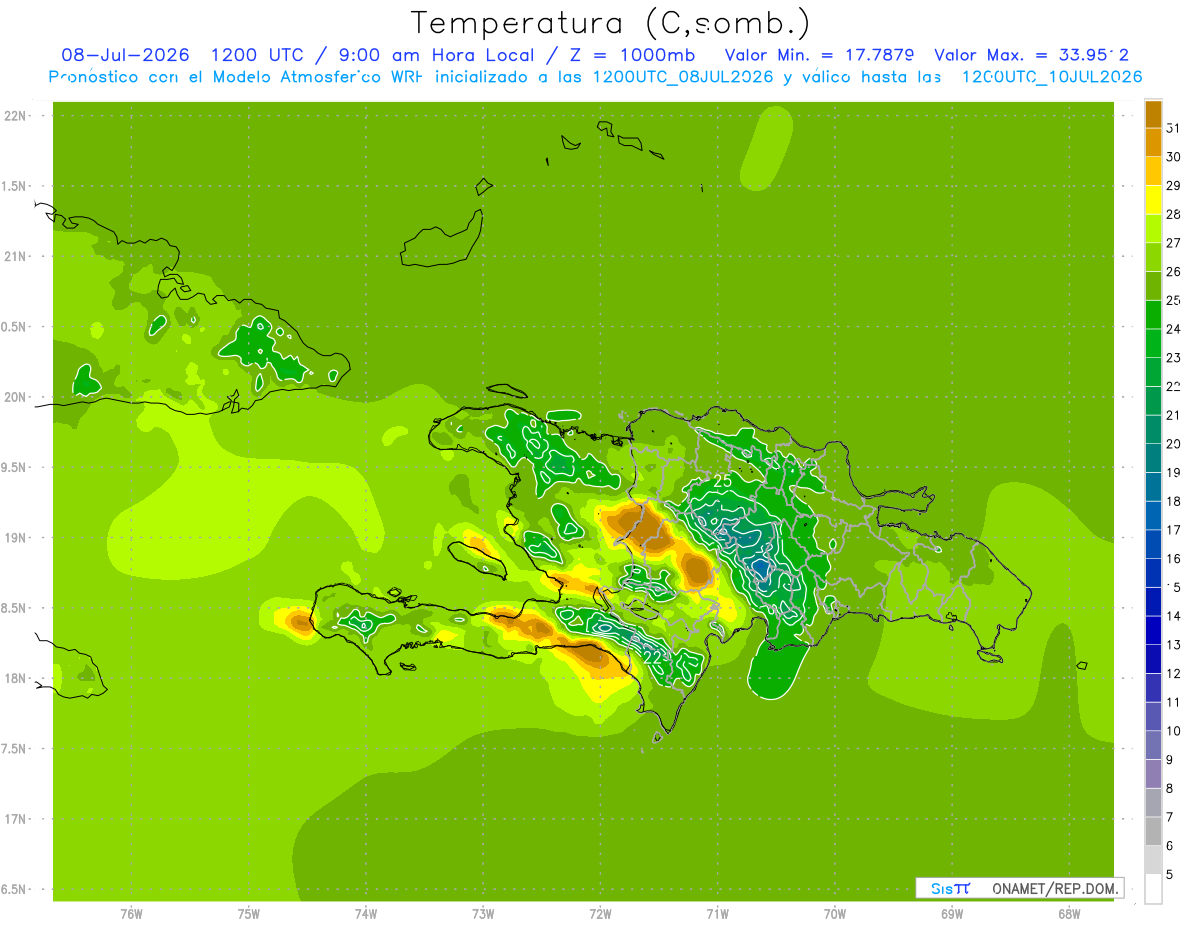This screenshot has width=1200, height=927.
Task: Click the '31' value on color scale
Action: click(x=1174, y=128)
